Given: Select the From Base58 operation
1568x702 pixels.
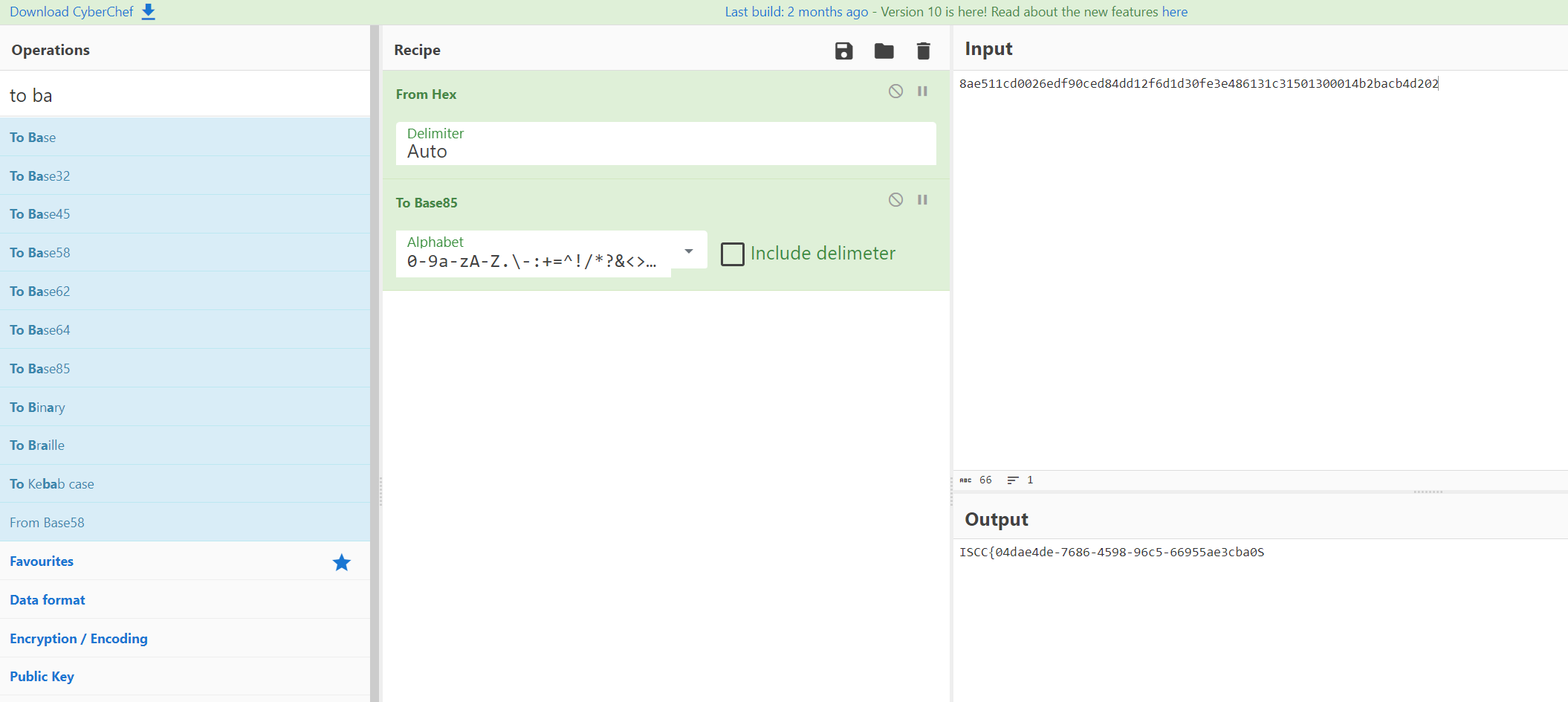Looking at the screenshot, I should tap(185, 523).
